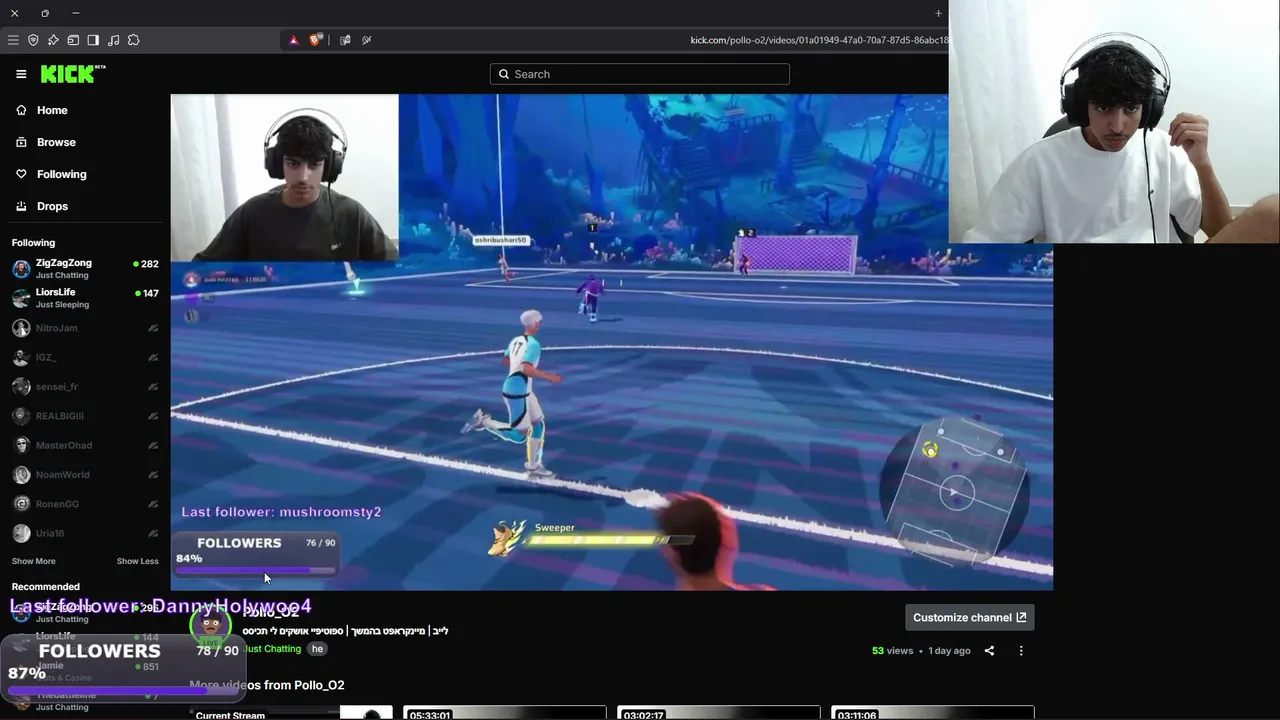This screenshot has height=720, width=1280.
Task: Focus the Kick Search field
Action: (640, 74)
